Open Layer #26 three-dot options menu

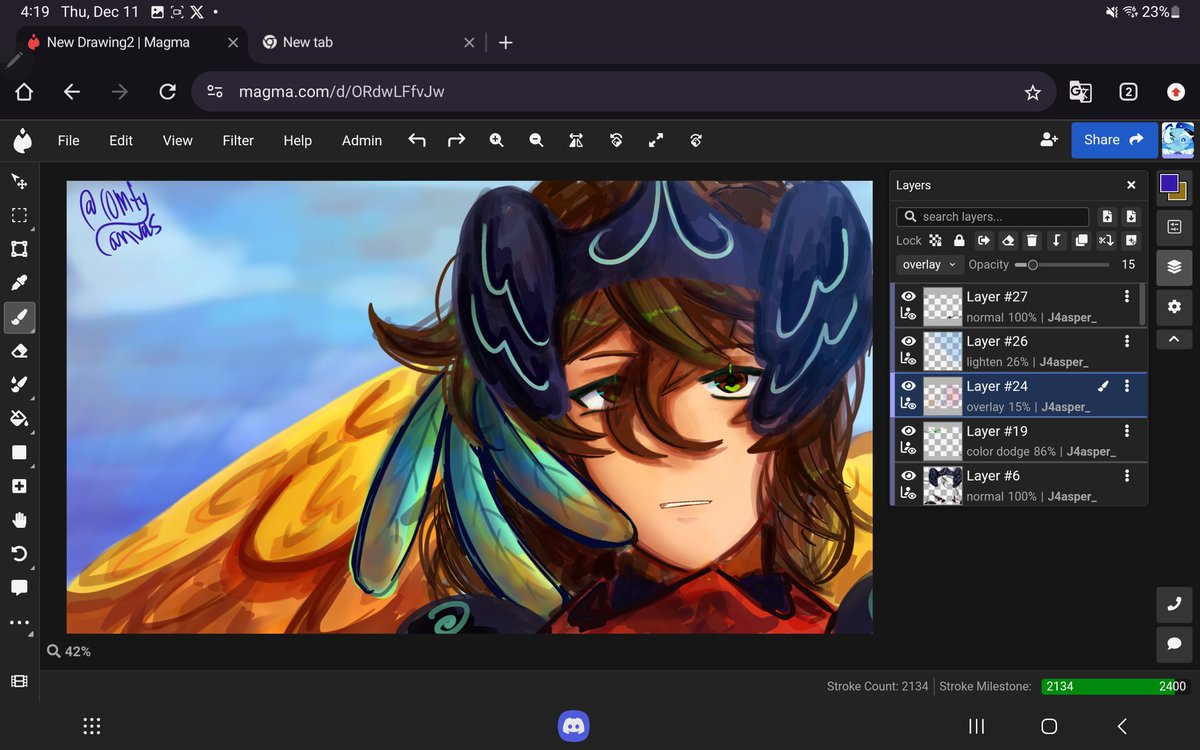coord(1127,341)
